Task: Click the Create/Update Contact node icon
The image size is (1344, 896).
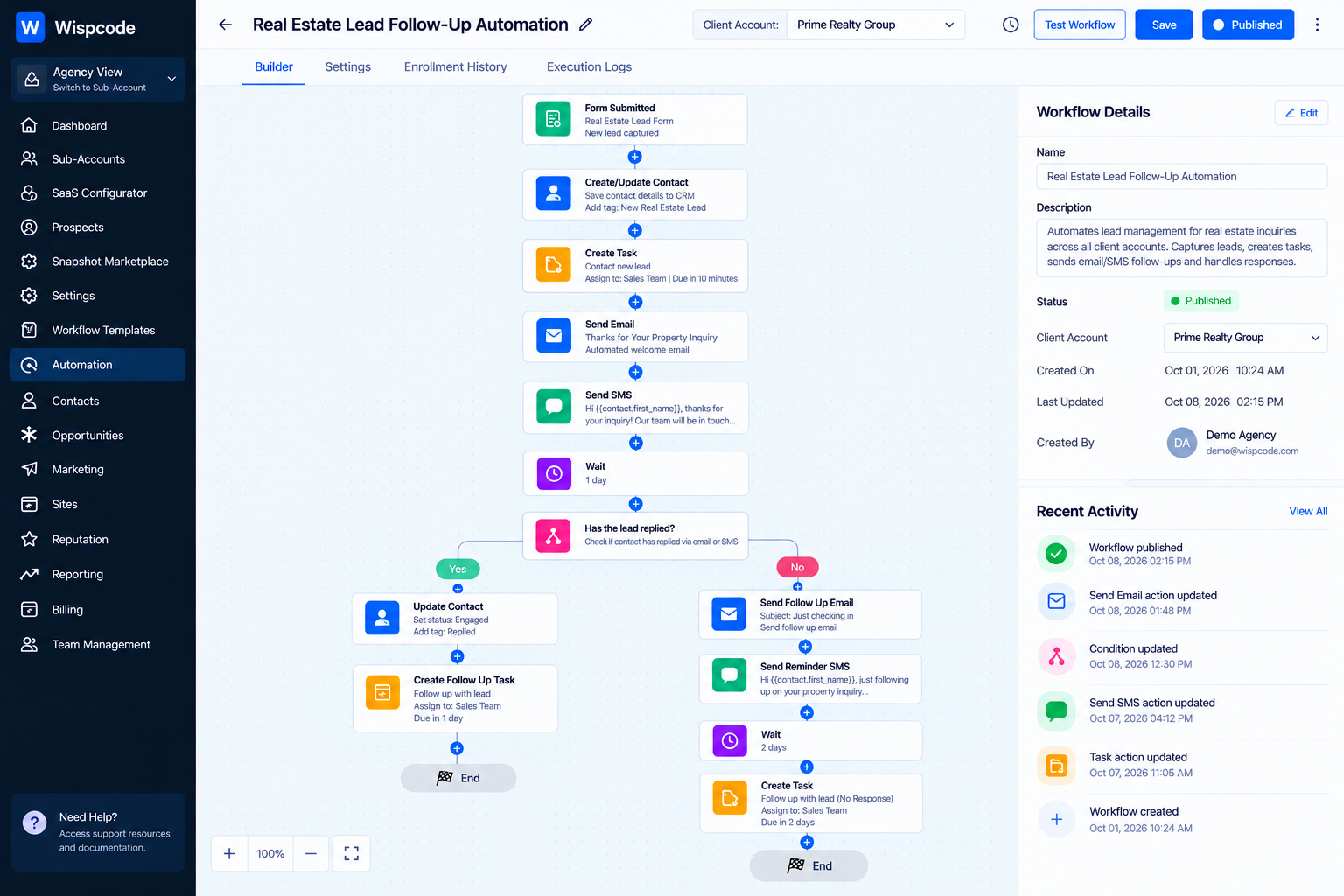Action: (553, 194)
